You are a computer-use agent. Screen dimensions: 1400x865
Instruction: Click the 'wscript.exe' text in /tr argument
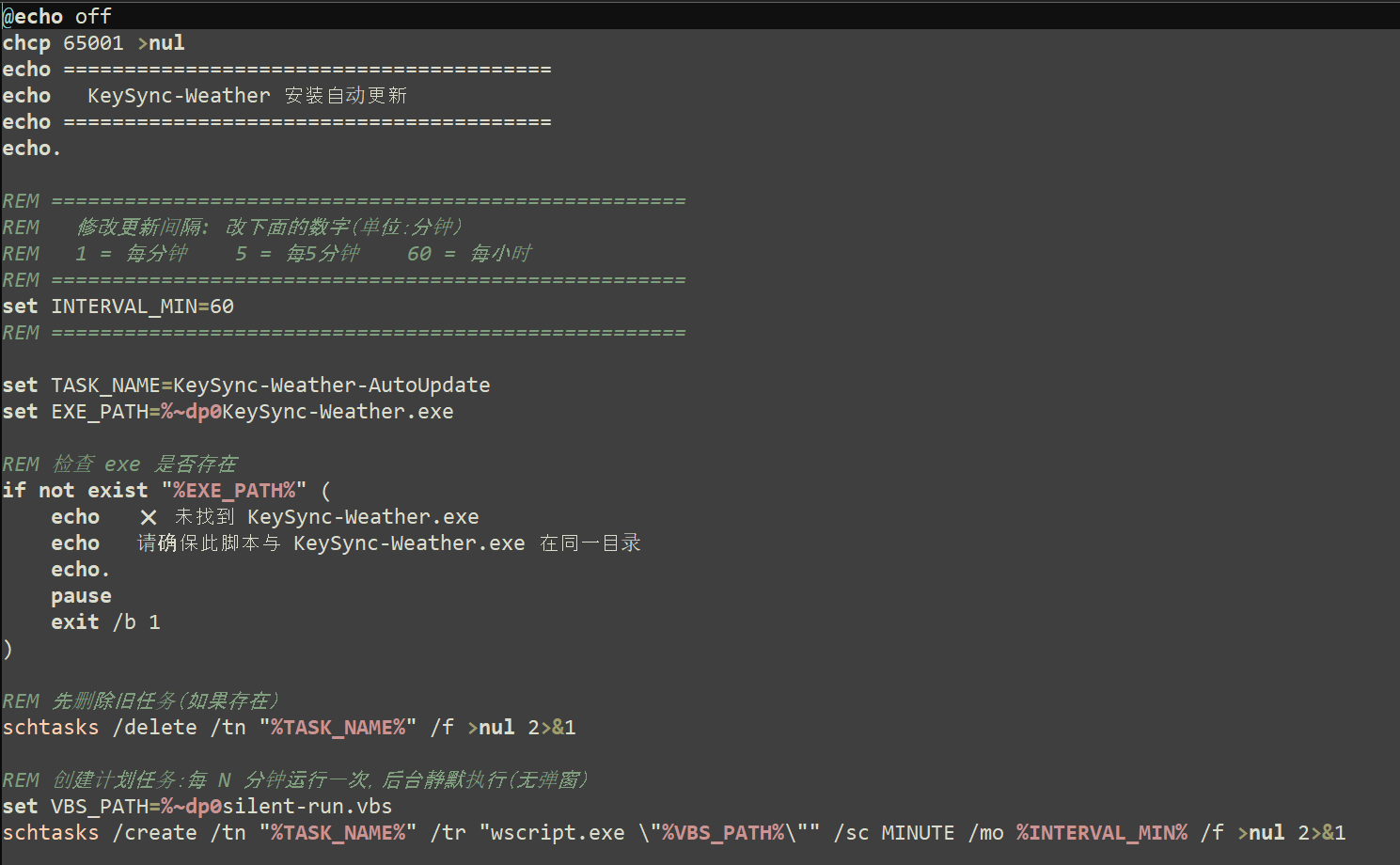pos(558,833)
